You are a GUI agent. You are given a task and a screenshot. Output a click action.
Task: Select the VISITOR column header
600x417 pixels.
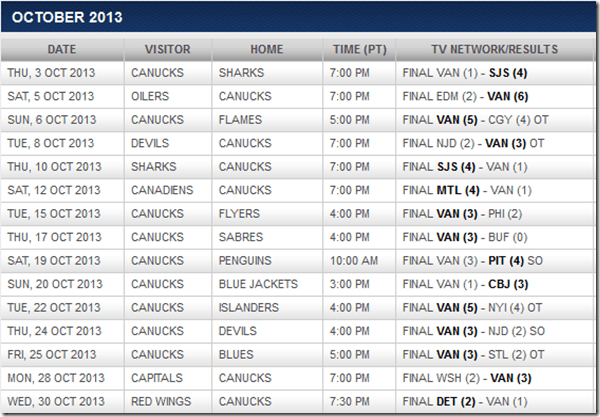coord(167,49)
